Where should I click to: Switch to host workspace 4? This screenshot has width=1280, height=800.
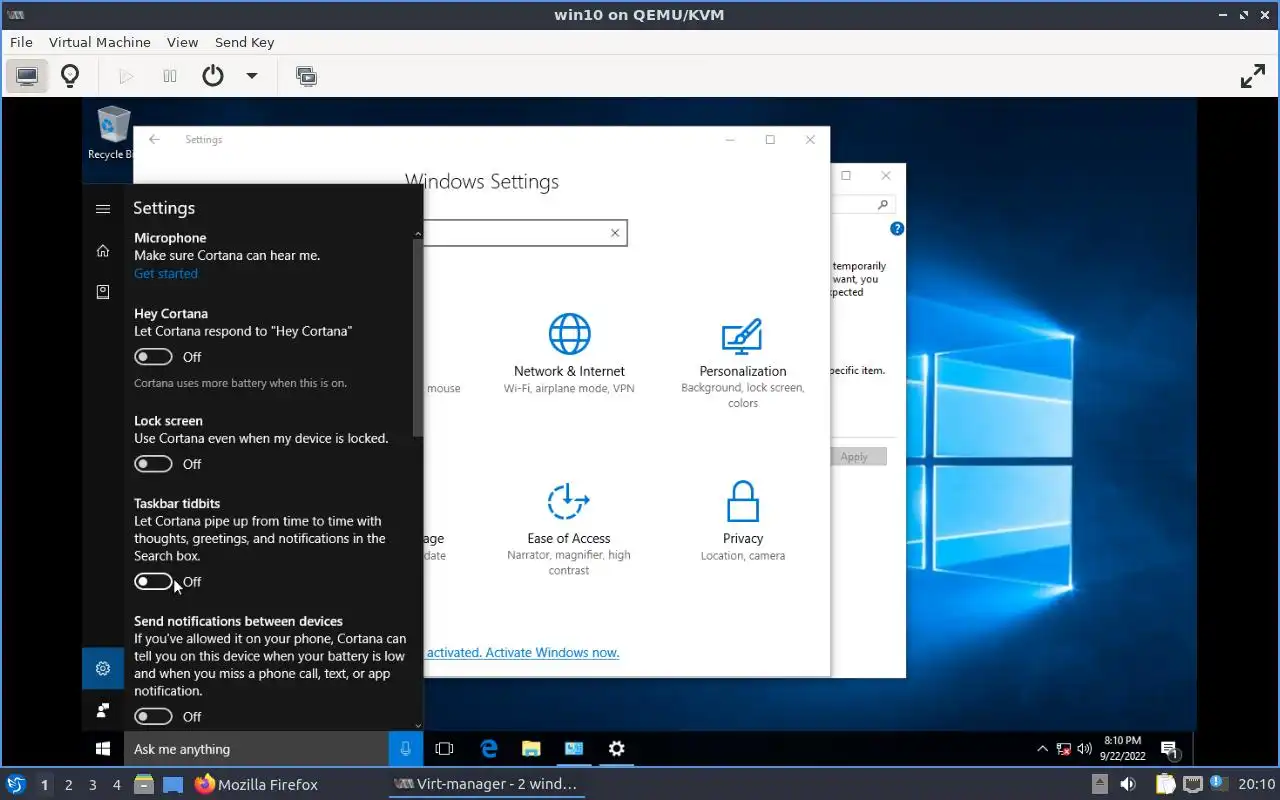[117, 785]
